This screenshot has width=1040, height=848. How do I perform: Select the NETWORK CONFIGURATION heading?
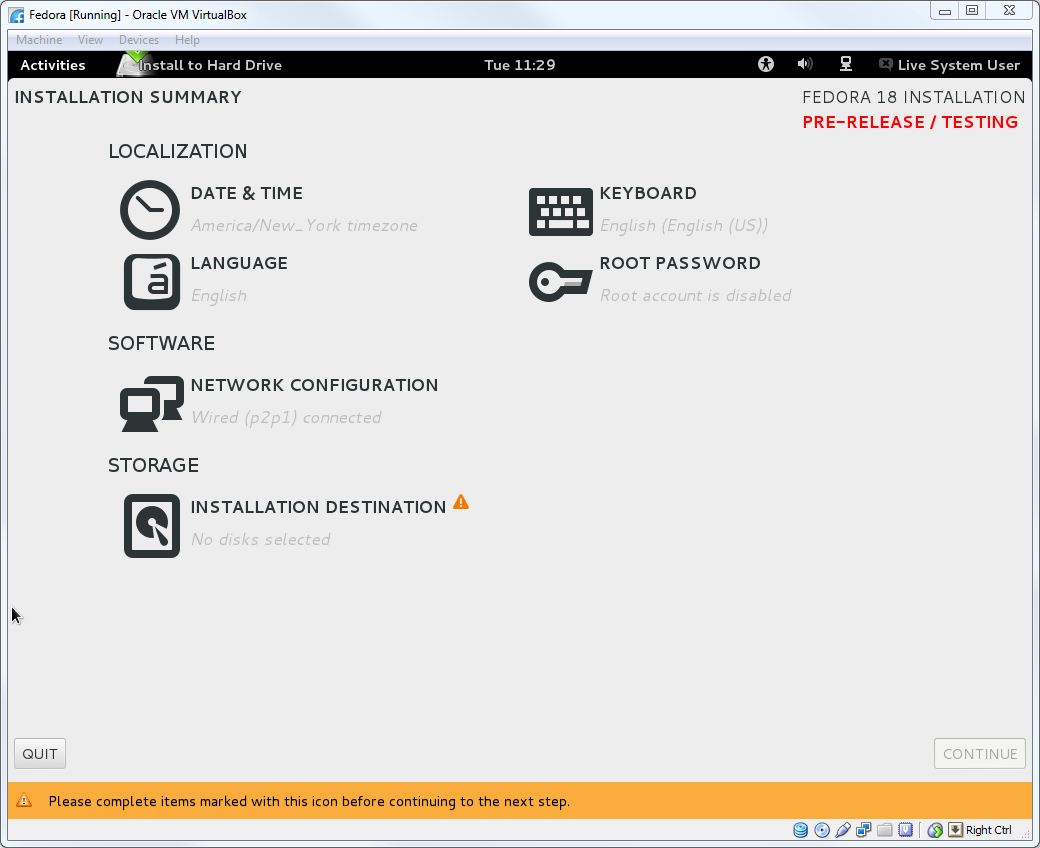point(314,385)
